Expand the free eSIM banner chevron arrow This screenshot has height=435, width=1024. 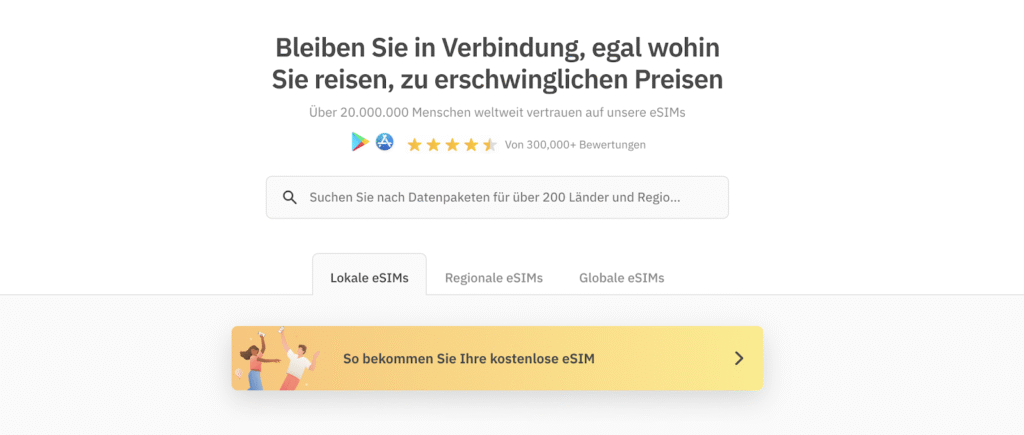[739, 358]
